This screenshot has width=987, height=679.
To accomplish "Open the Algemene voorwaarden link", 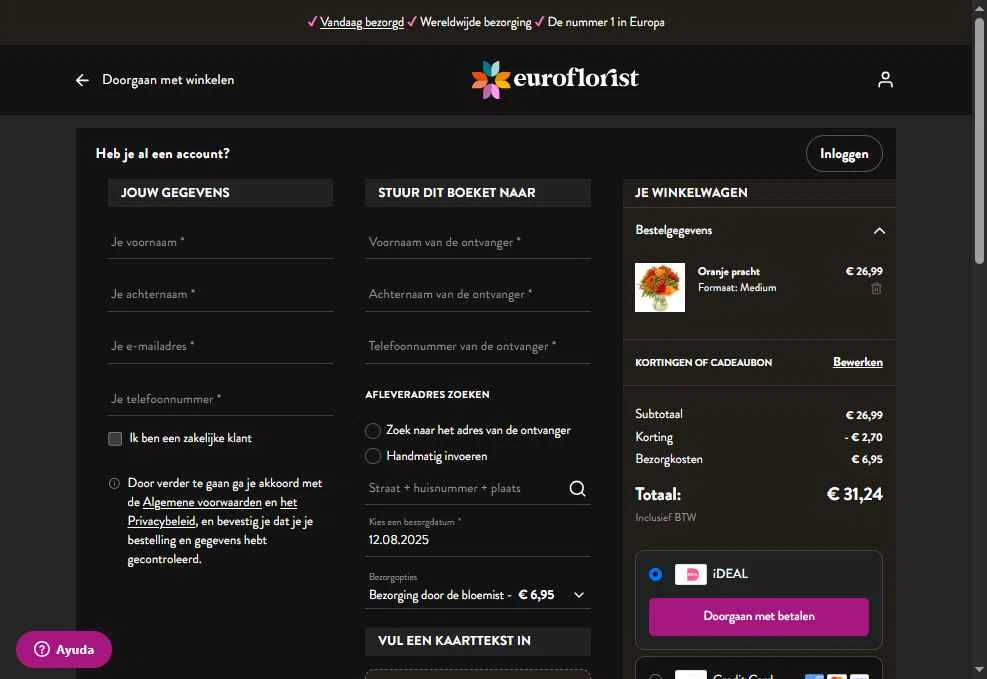I will (202, 502).
